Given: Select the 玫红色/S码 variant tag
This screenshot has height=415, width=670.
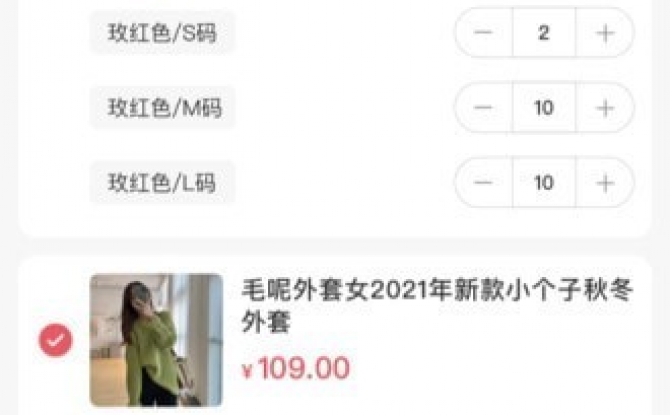Looking at the screenshot, I should pyautogui.click(x=162, y=33).
